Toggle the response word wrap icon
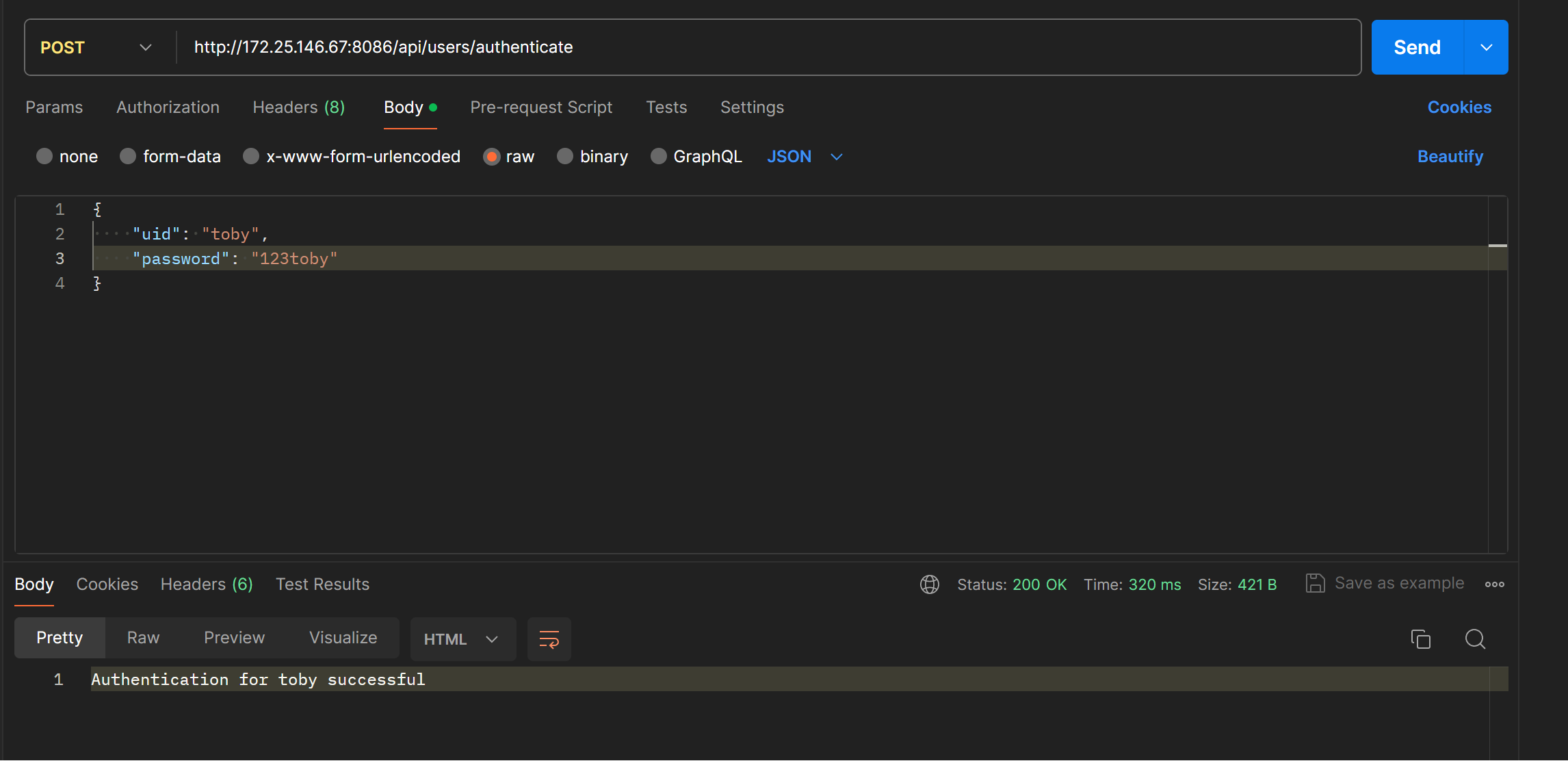This screenshot has width=1568, height=761. tap(549, 639)
